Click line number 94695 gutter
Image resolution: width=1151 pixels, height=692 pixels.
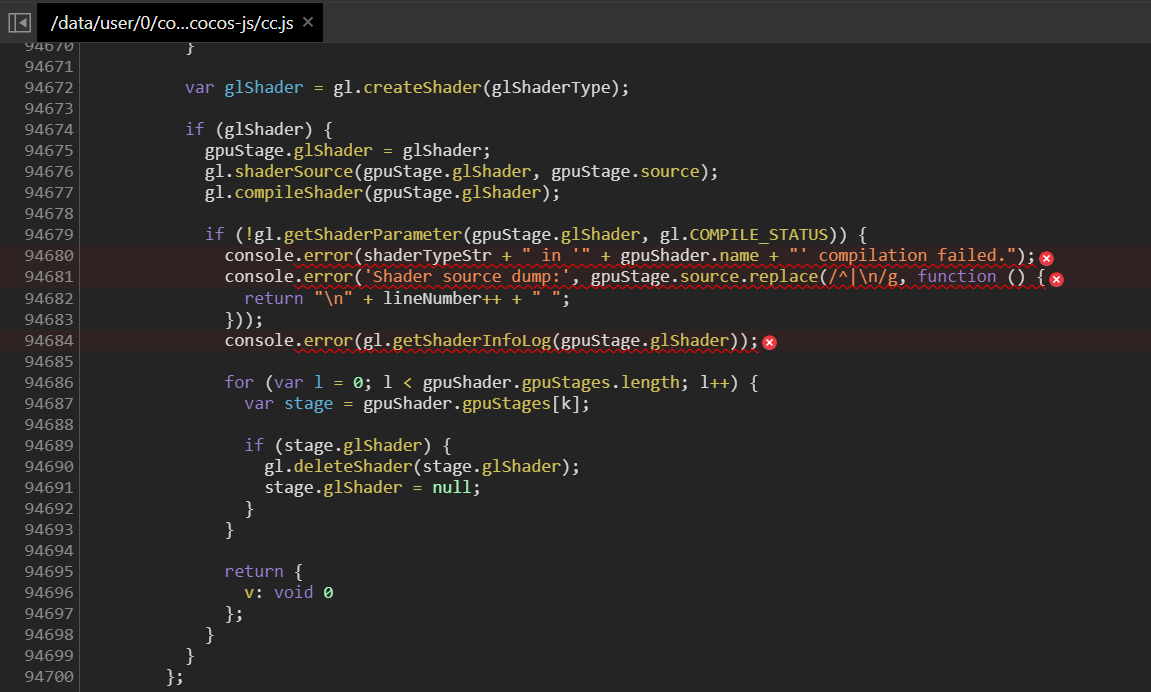tap(49, 572)
